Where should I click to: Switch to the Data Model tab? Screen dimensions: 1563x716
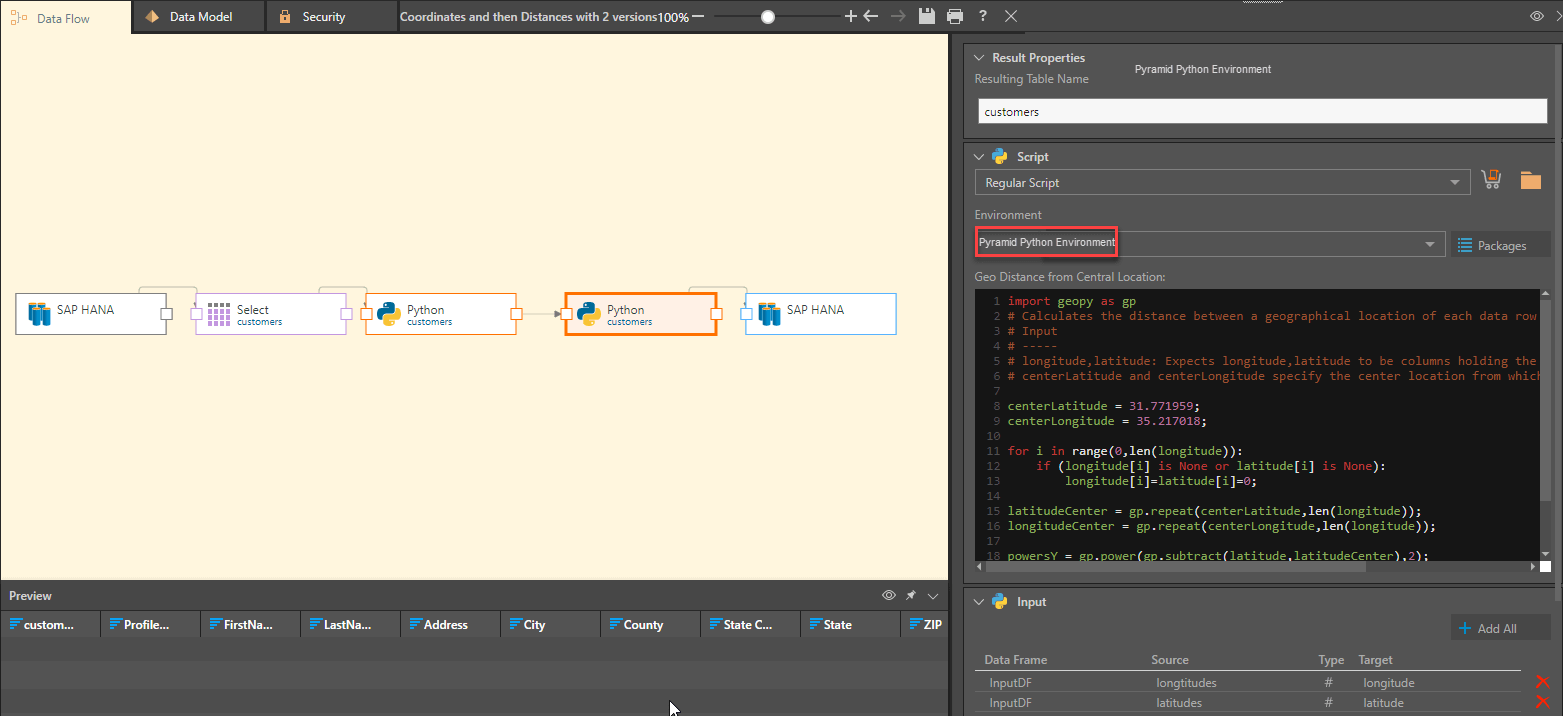click(199, 17)
